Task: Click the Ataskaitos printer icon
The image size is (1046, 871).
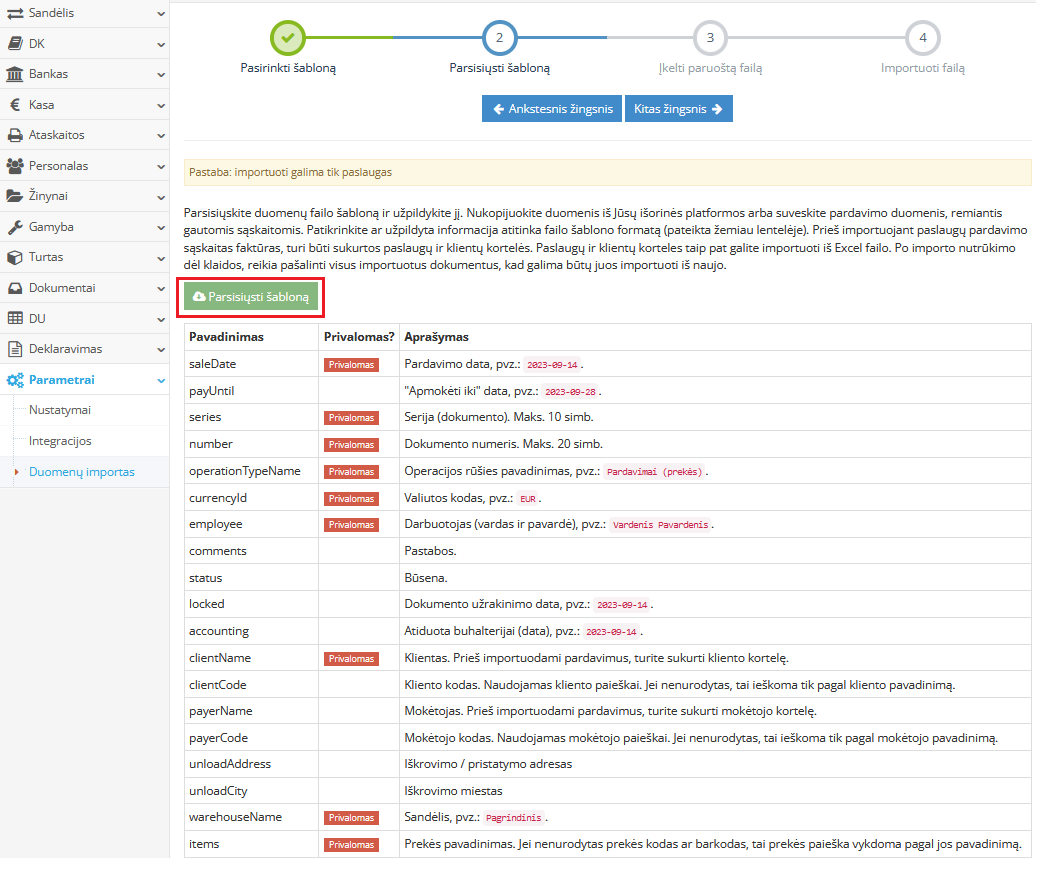Action: tap(15, 135)
